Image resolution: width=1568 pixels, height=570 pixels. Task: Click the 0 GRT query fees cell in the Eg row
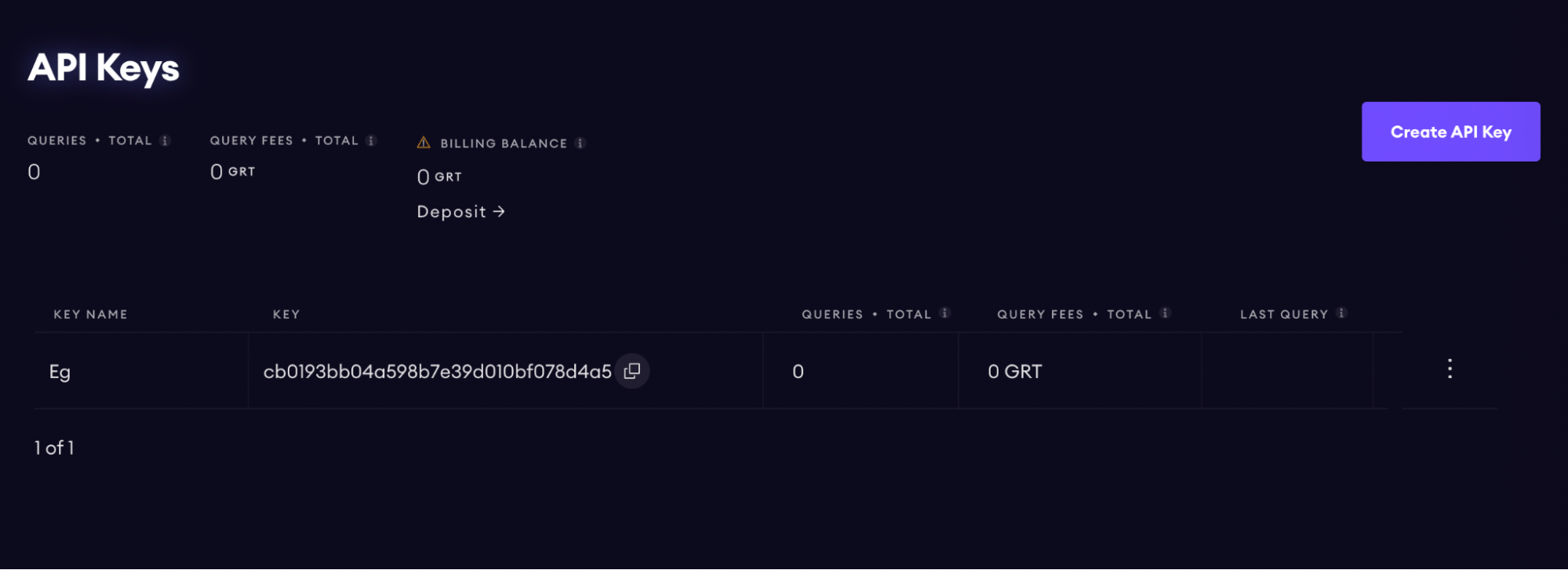coord(1014,372)
